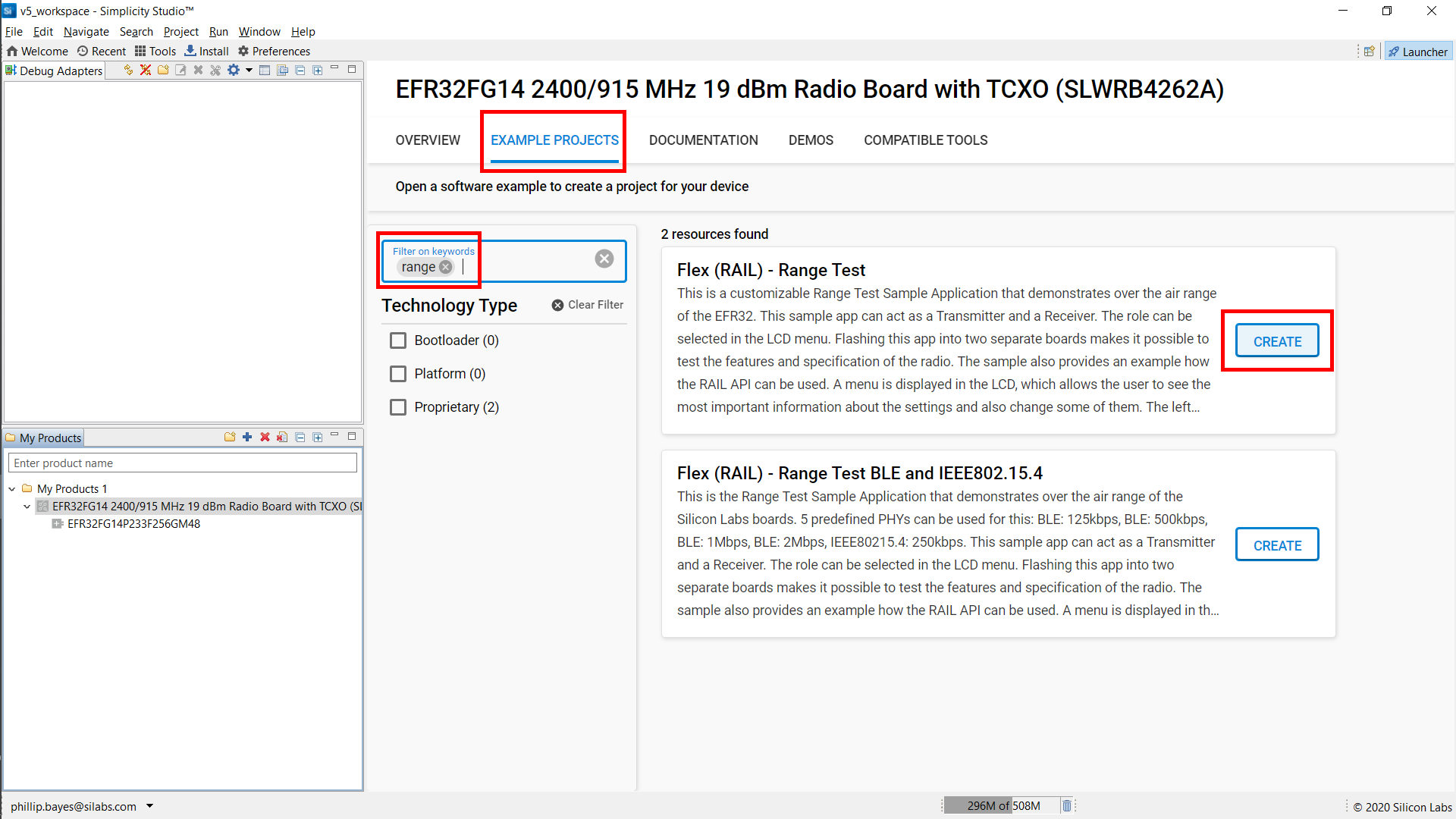Remove the 'range' keyword chip
Screen dimensions: 1456x819
tap(446, 267)
